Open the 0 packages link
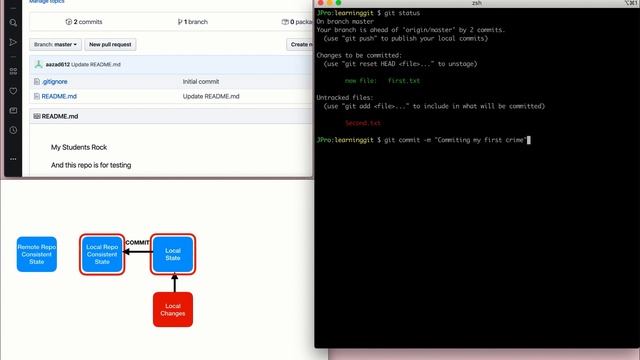 click(x=297, y=22)
